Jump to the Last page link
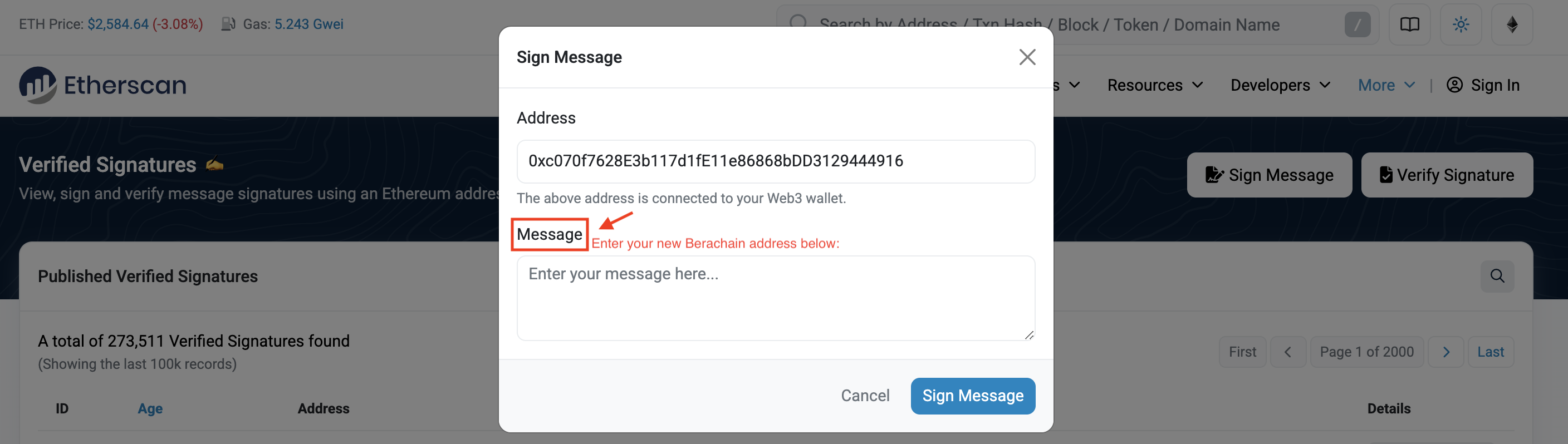Image resolution: width=1568 pixels, height=444 pixels. click(x=1490, y=352)
